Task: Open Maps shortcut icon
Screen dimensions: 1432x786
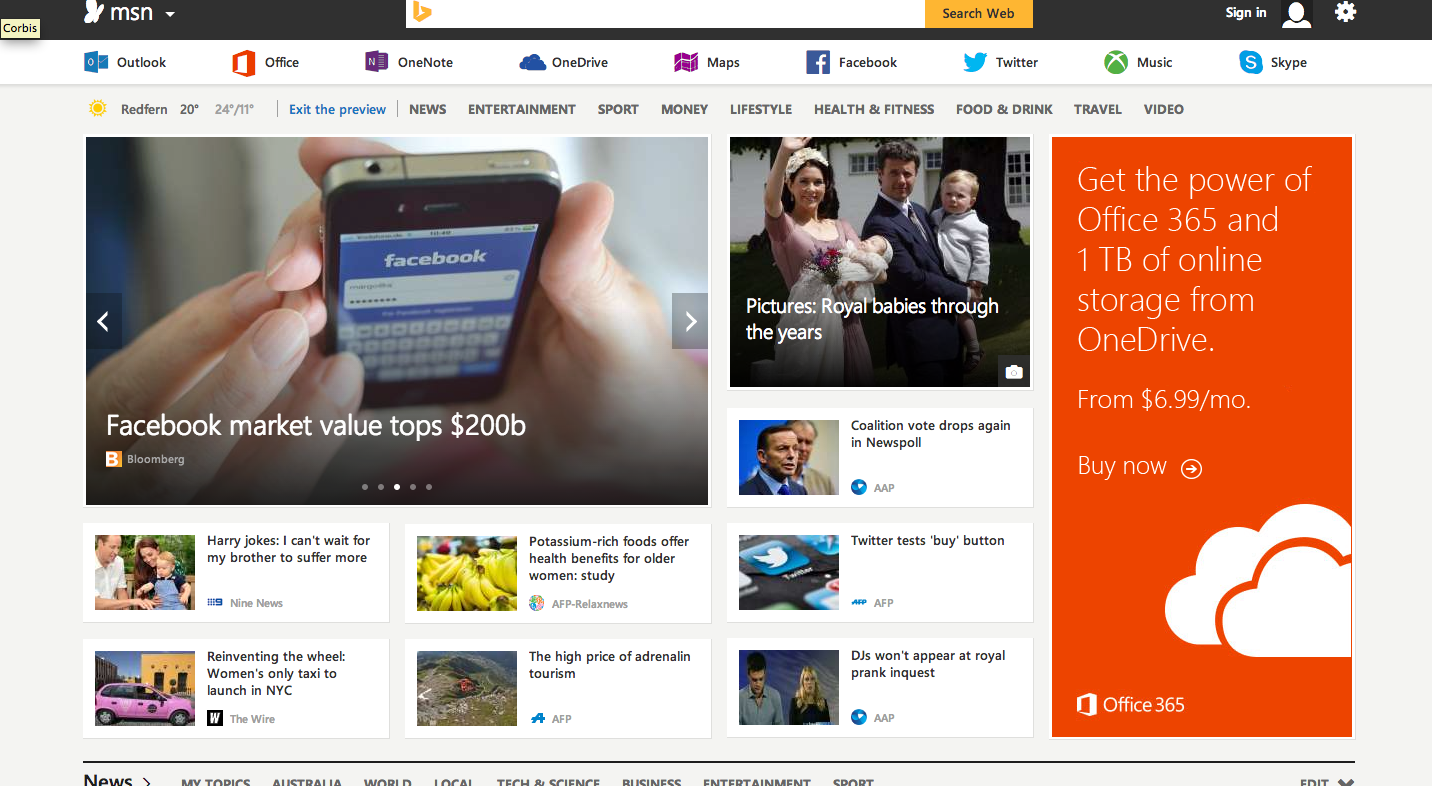Action: 686,62
